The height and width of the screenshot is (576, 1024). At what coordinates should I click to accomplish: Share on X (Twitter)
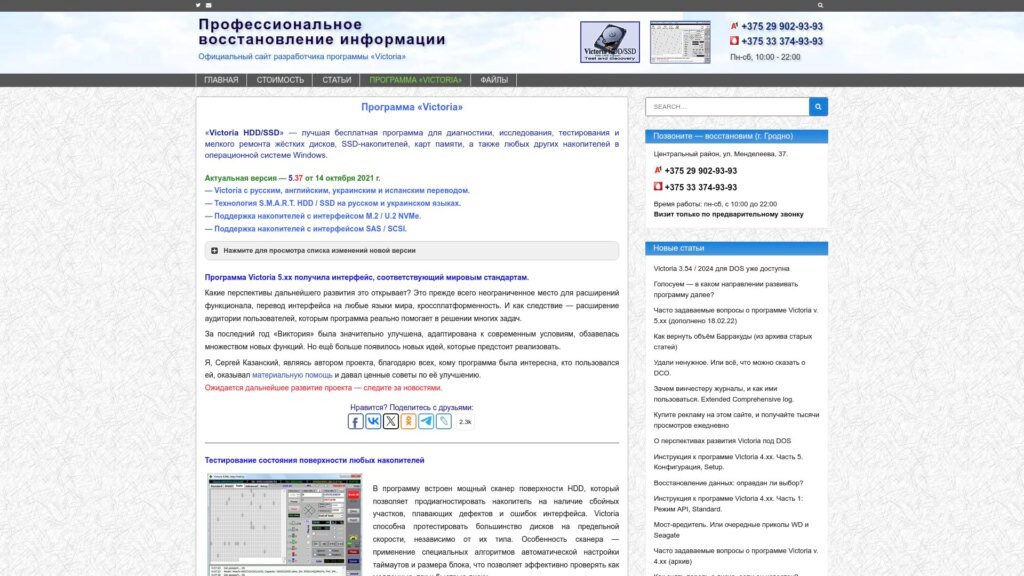point(391,421)
